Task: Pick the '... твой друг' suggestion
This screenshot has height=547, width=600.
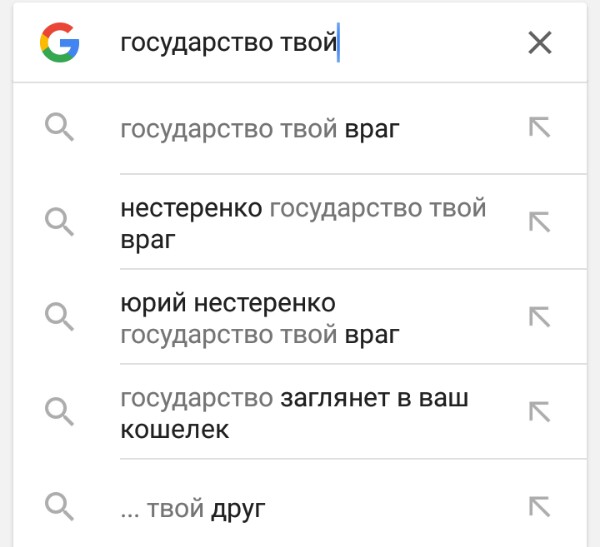Action: pyautogui.click(x=192, y=507)
